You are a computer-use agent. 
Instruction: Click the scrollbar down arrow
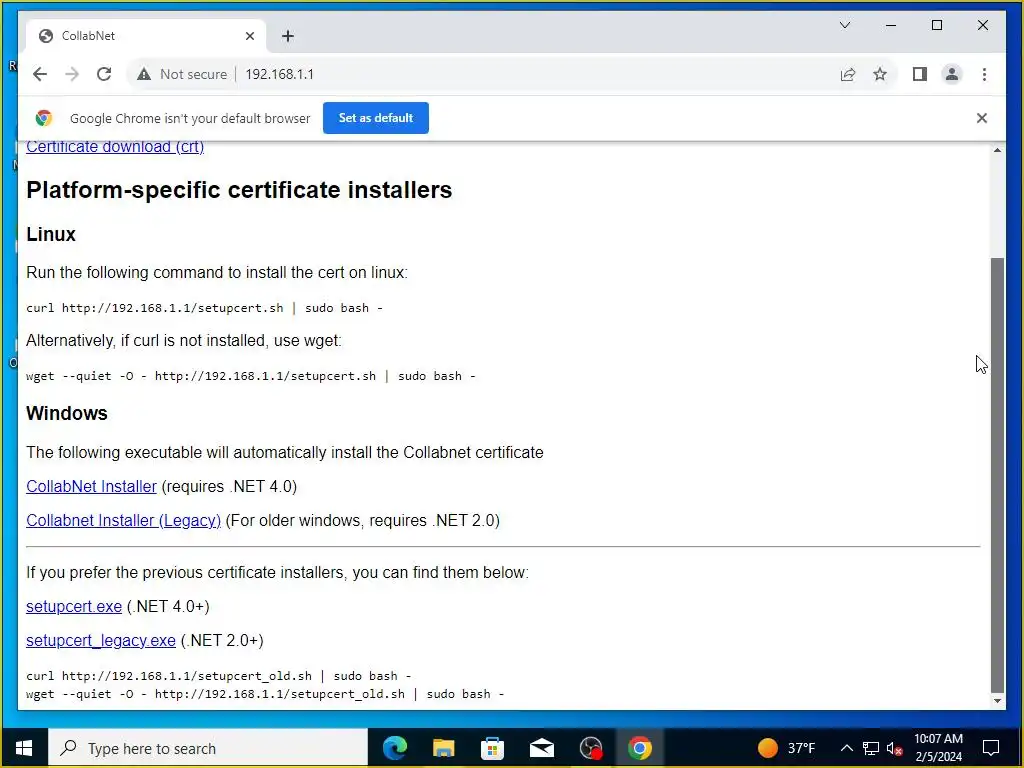pos(997,701)
